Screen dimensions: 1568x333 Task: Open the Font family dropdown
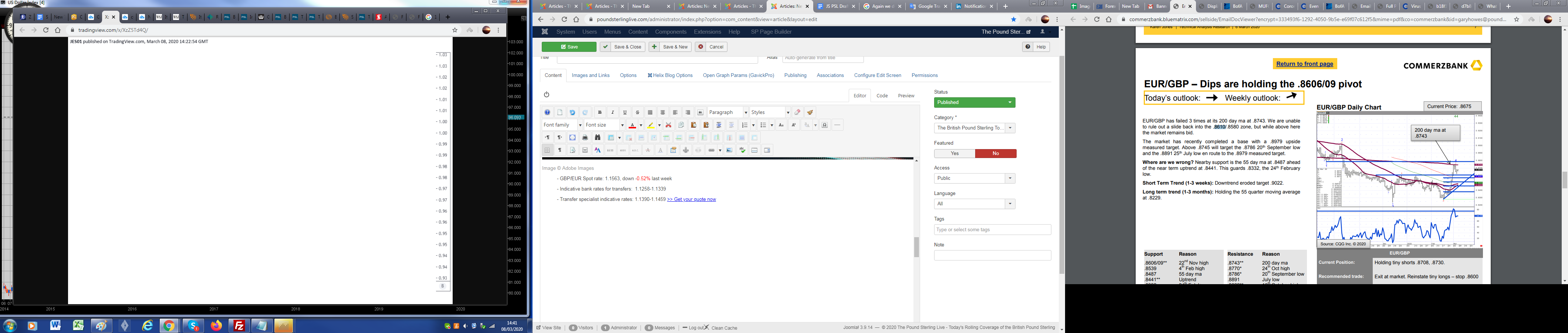pos(562,125)
